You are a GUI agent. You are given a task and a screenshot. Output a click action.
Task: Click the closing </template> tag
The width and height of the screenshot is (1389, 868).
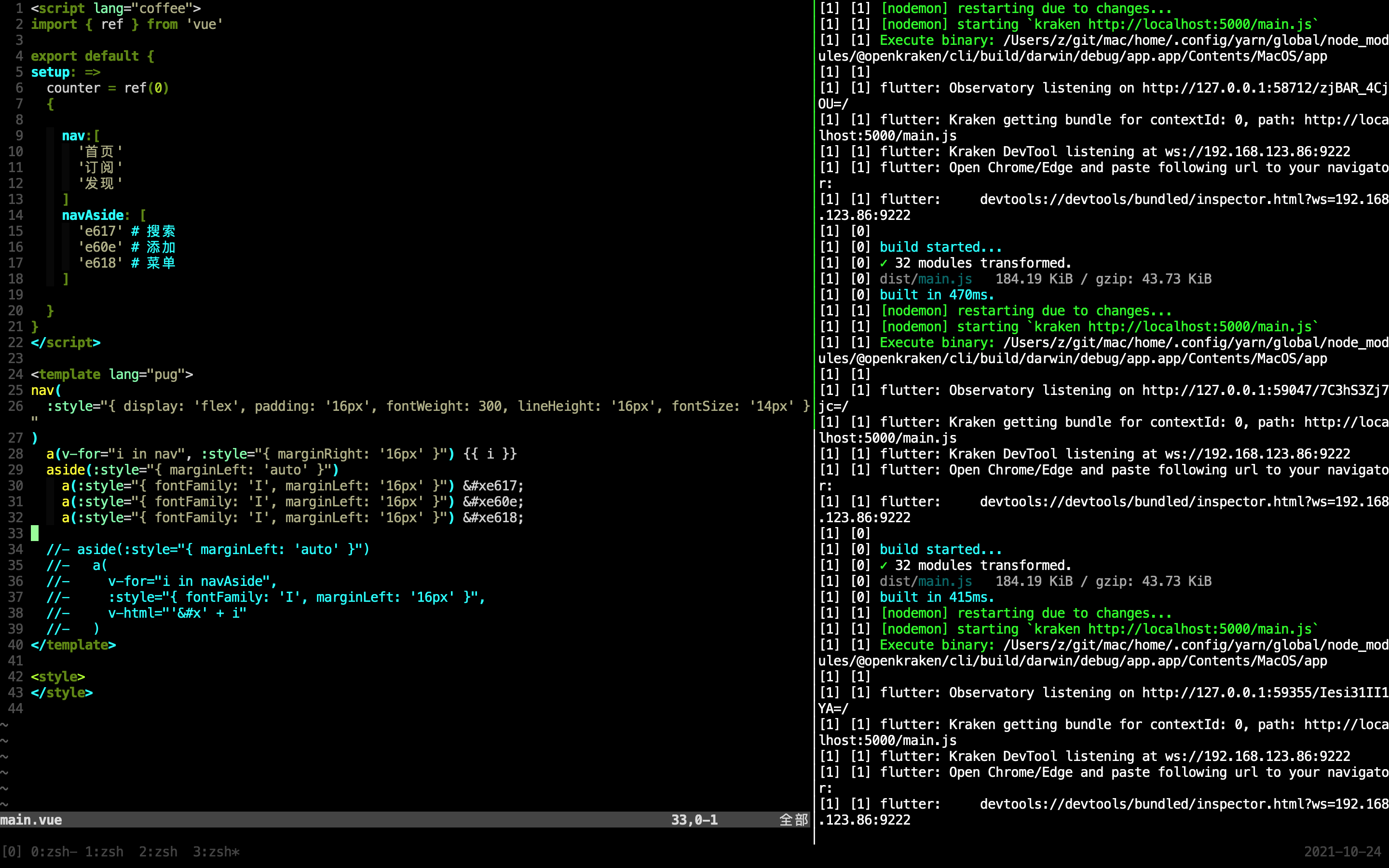coord(73,645)
